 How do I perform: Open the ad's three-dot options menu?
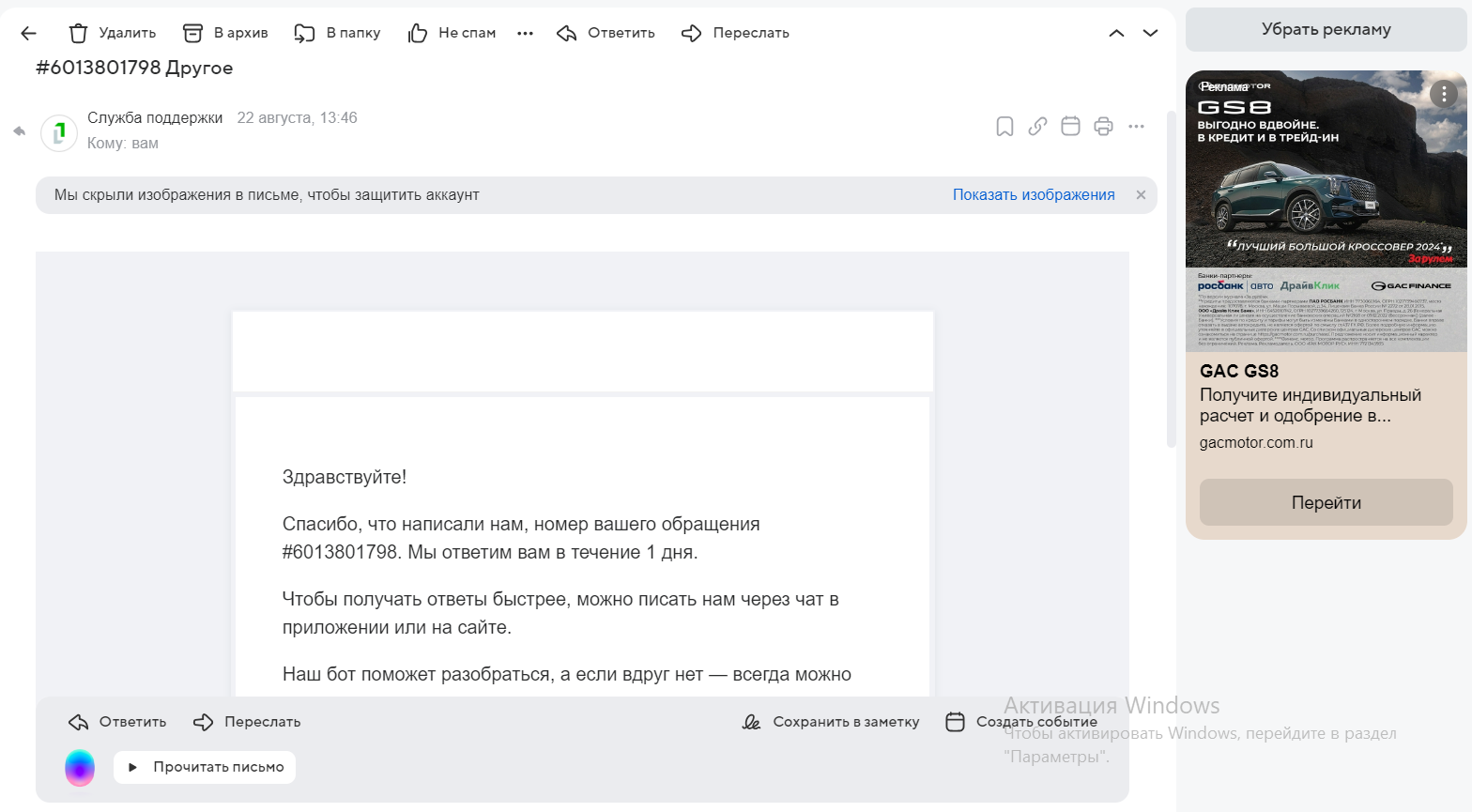point(1443,93)
